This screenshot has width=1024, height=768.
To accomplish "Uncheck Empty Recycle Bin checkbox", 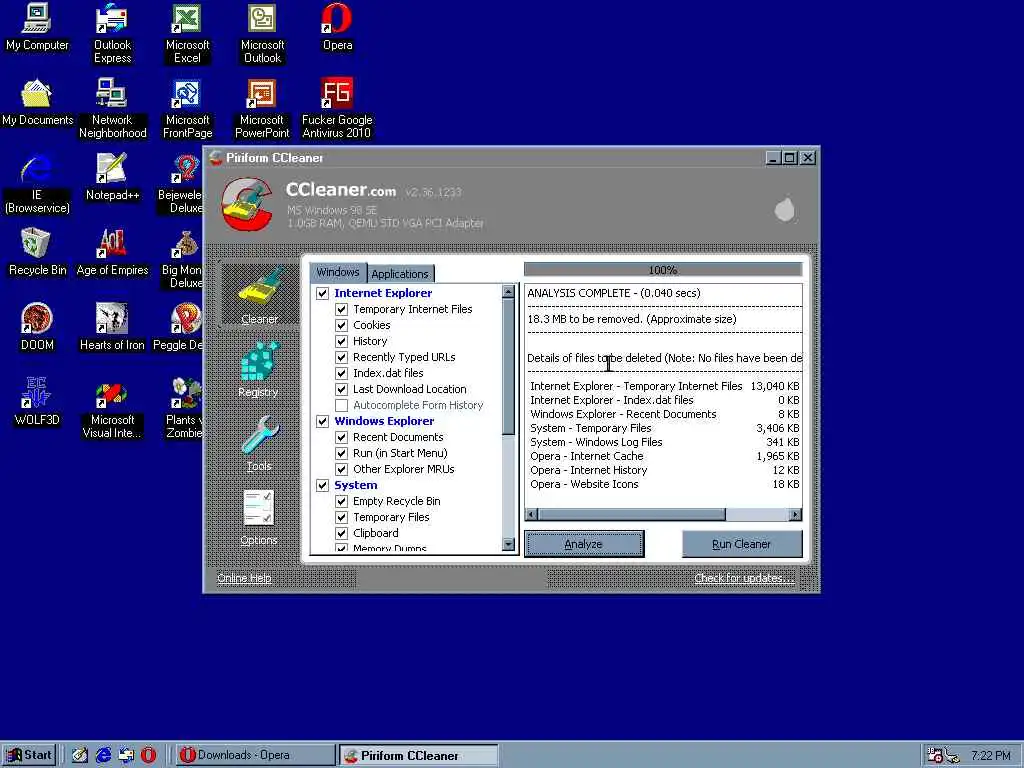I will [342, 501].
